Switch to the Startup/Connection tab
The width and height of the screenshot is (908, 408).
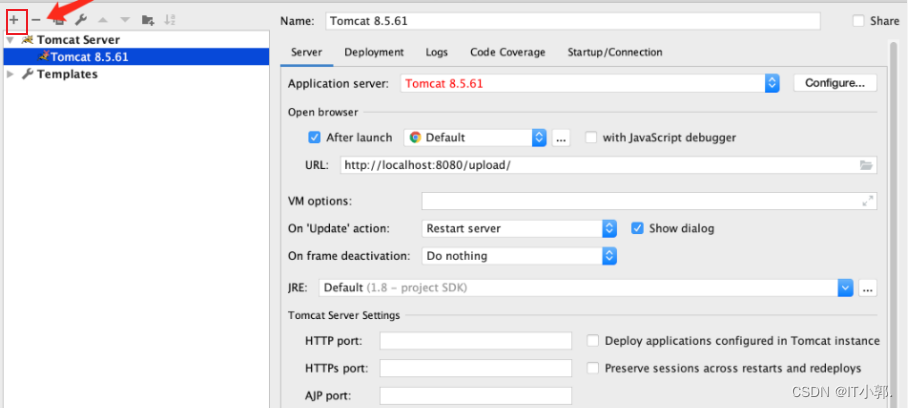click(615, 52)
